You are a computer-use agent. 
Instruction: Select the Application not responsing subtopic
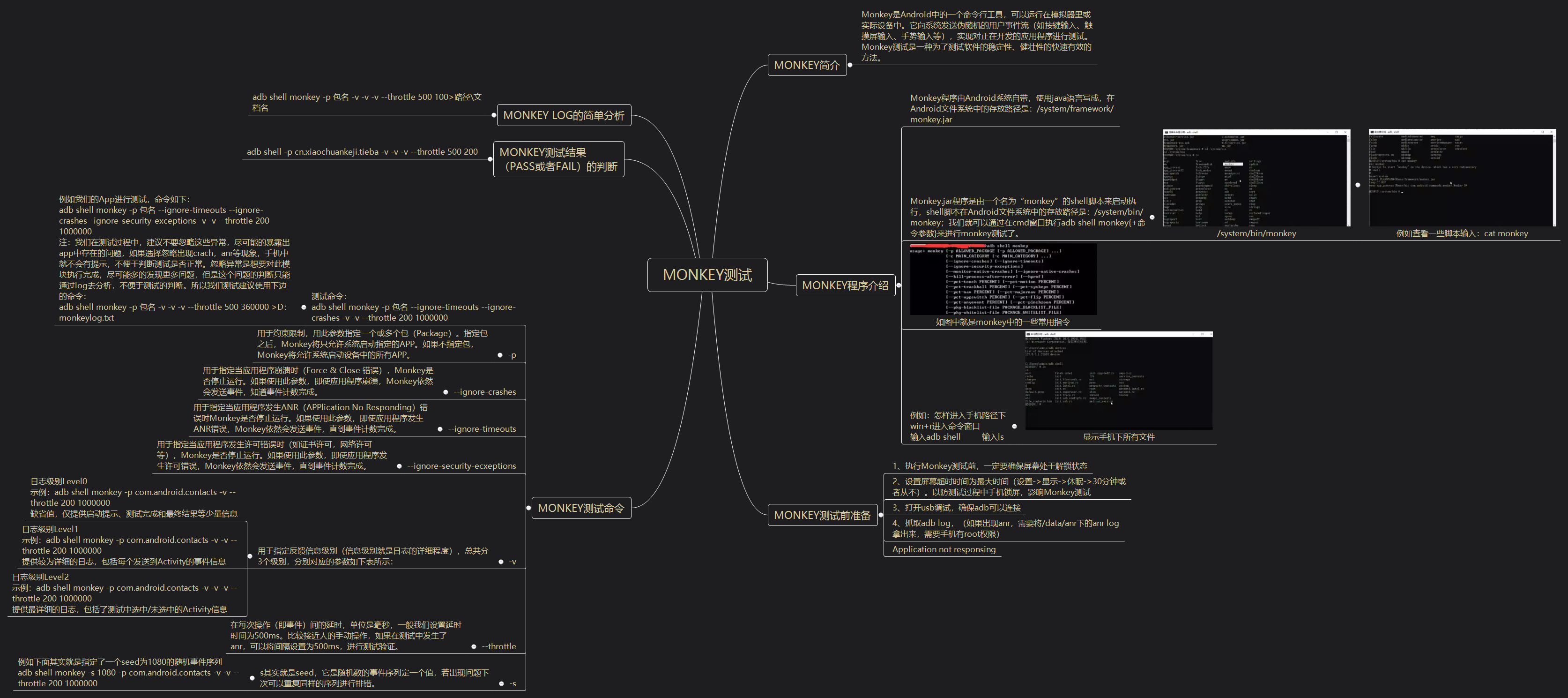(943, 549)
